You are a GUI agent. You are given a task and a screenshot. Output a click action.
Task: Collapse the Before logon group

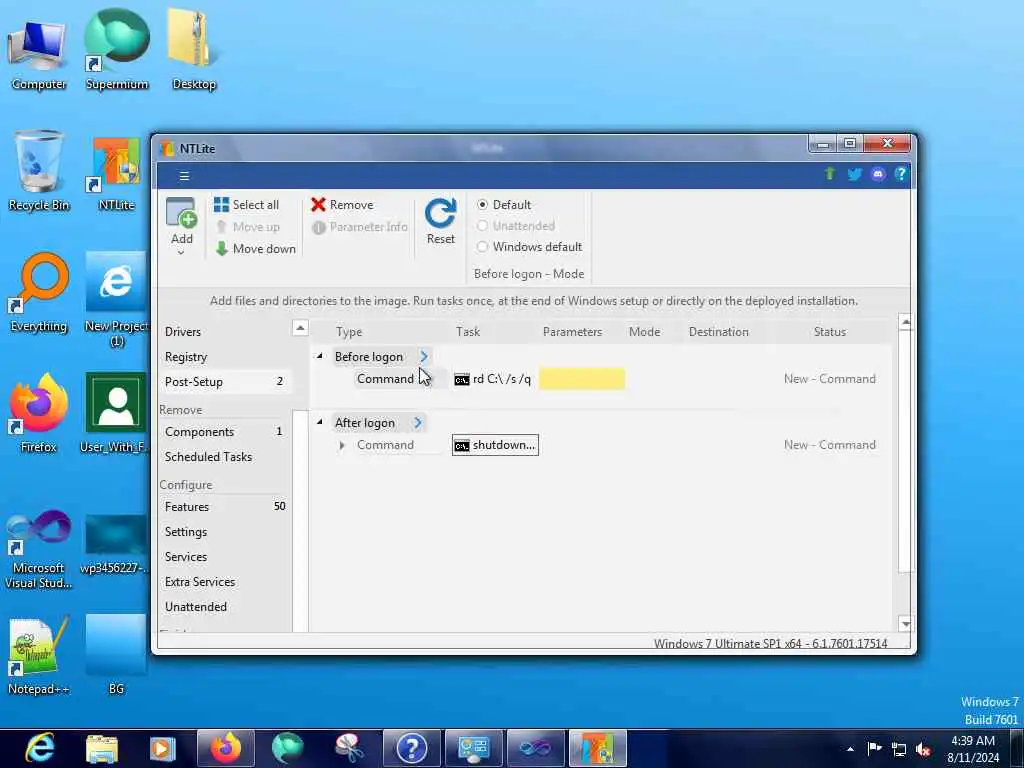coord(319,356)
